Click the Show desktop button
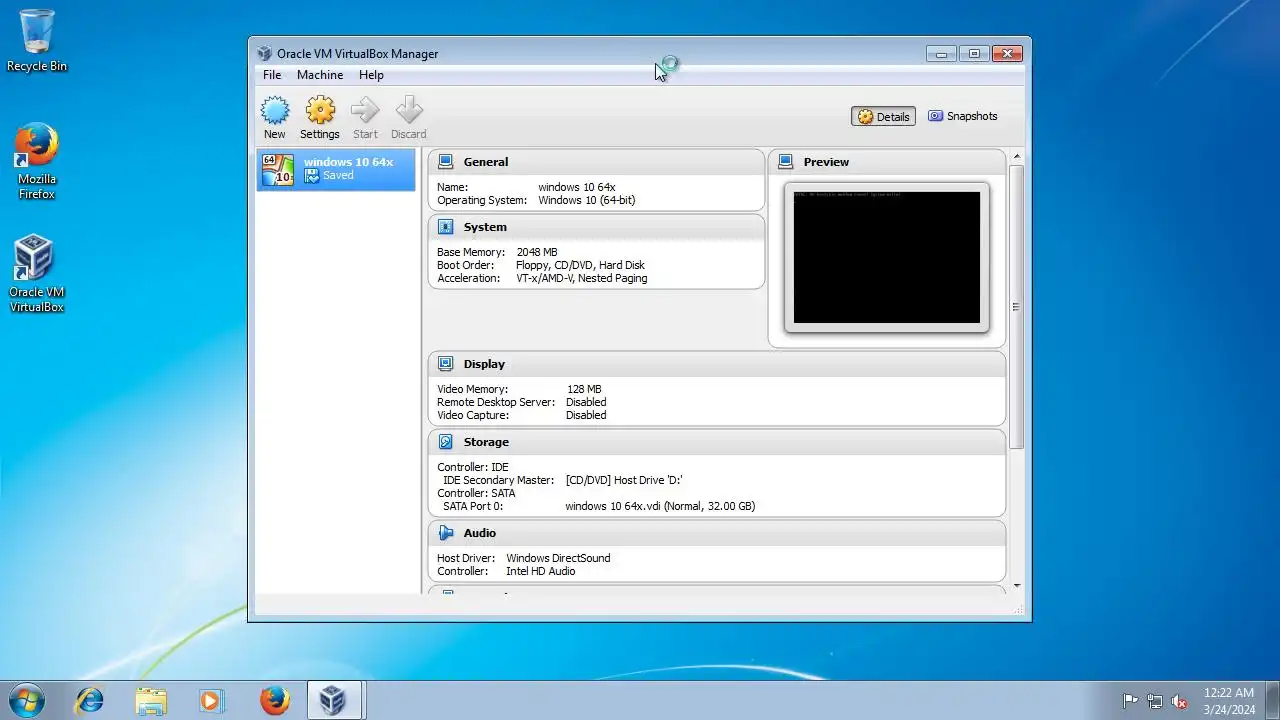The image size is (1280, 720). tap(1272, 701)
